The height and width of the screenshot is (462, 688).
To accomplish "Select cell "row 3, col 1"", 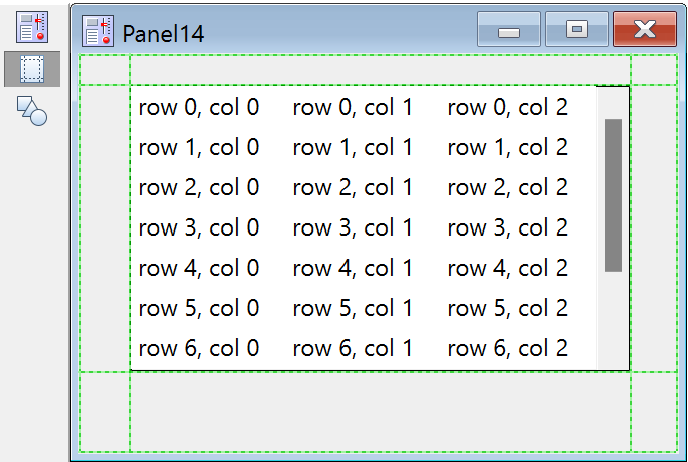I will coord(353,228).
